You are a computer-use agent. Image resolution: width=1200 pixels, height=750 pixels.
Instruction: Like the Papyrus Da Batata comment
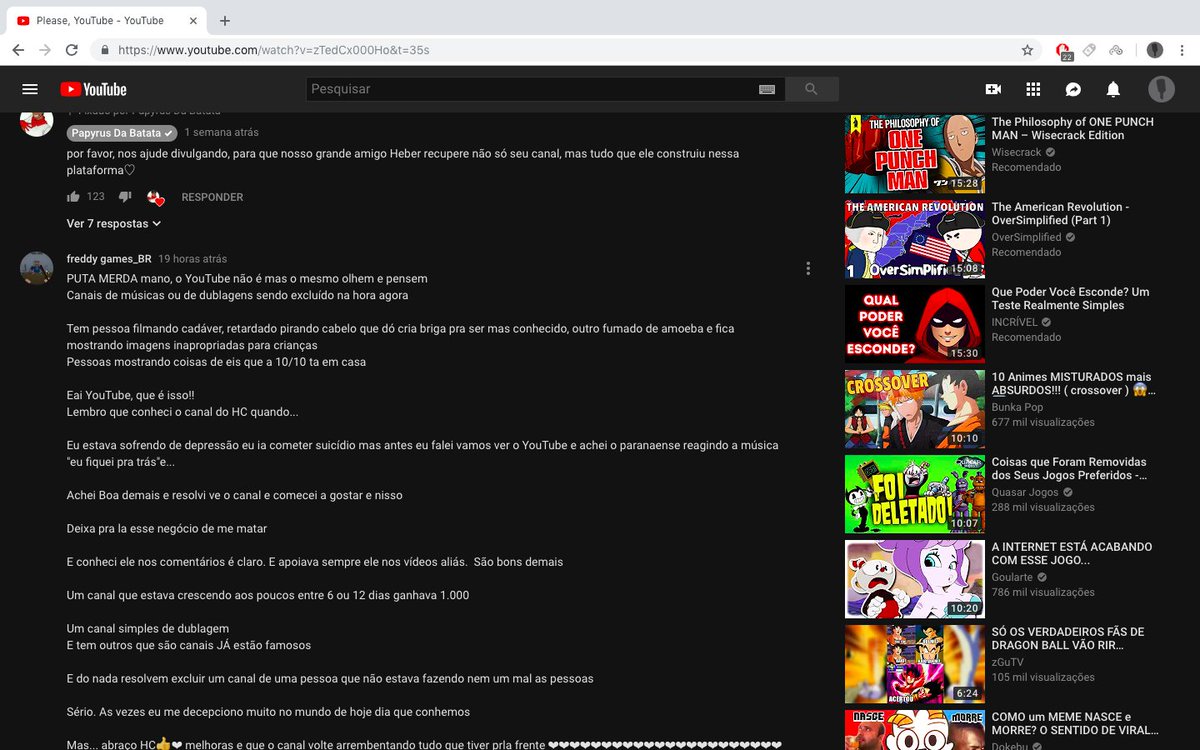(x=74, y=197)
